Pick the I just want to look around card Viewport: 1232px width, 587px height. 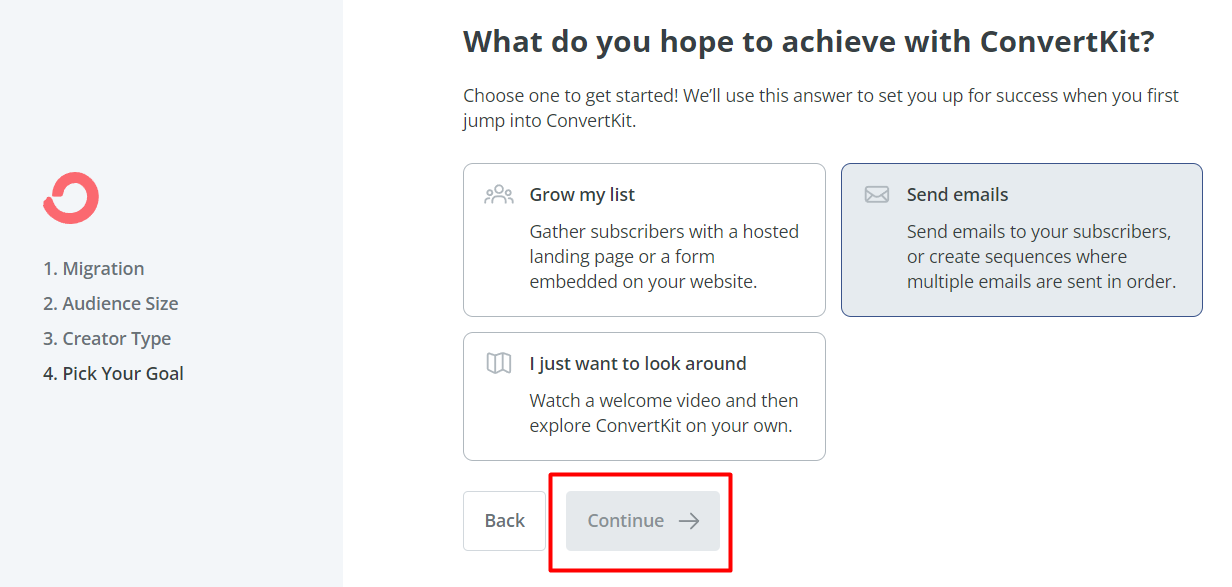point(644,396)
